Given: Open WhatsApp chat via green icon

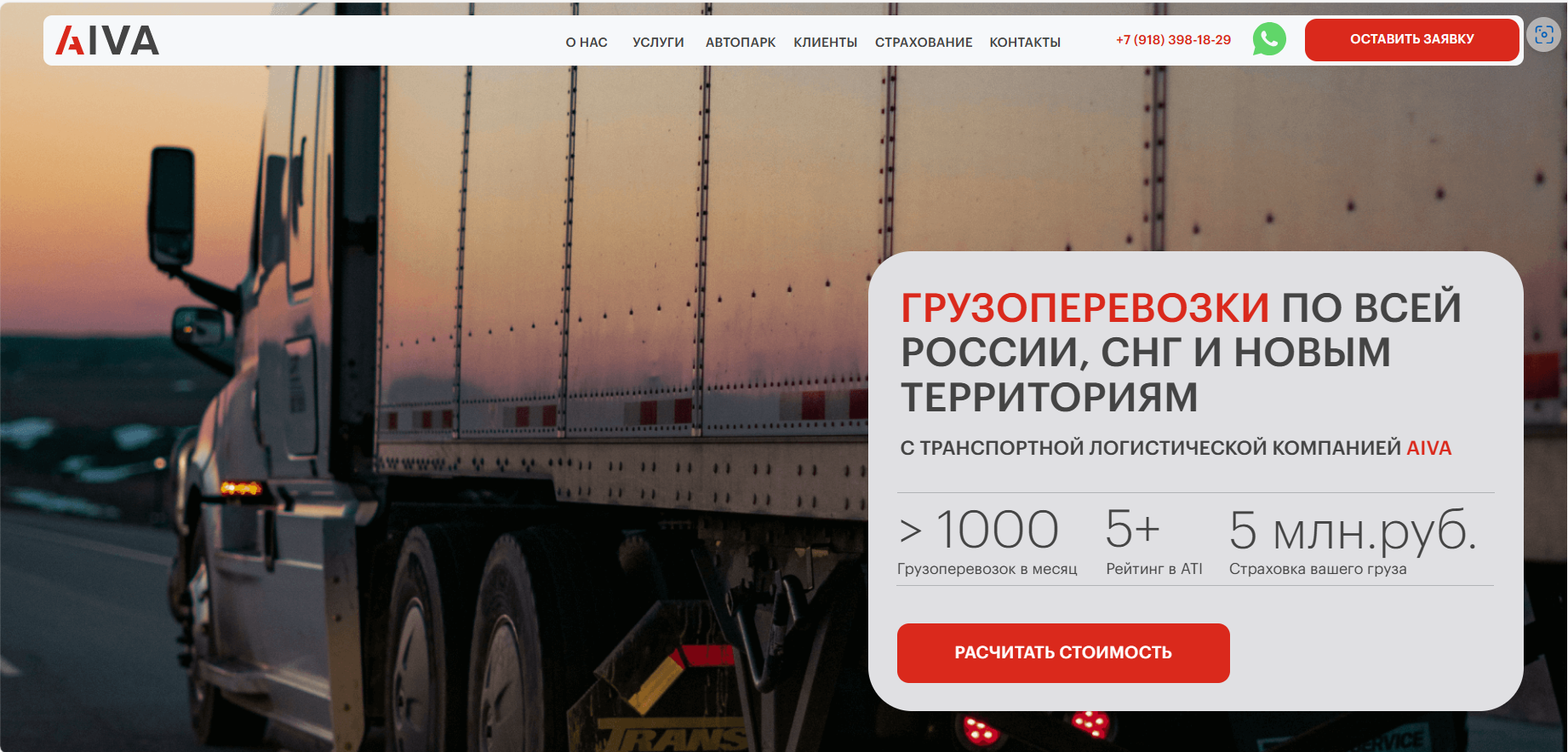Looking at the screenshot, I should (x=1269, y=39).
